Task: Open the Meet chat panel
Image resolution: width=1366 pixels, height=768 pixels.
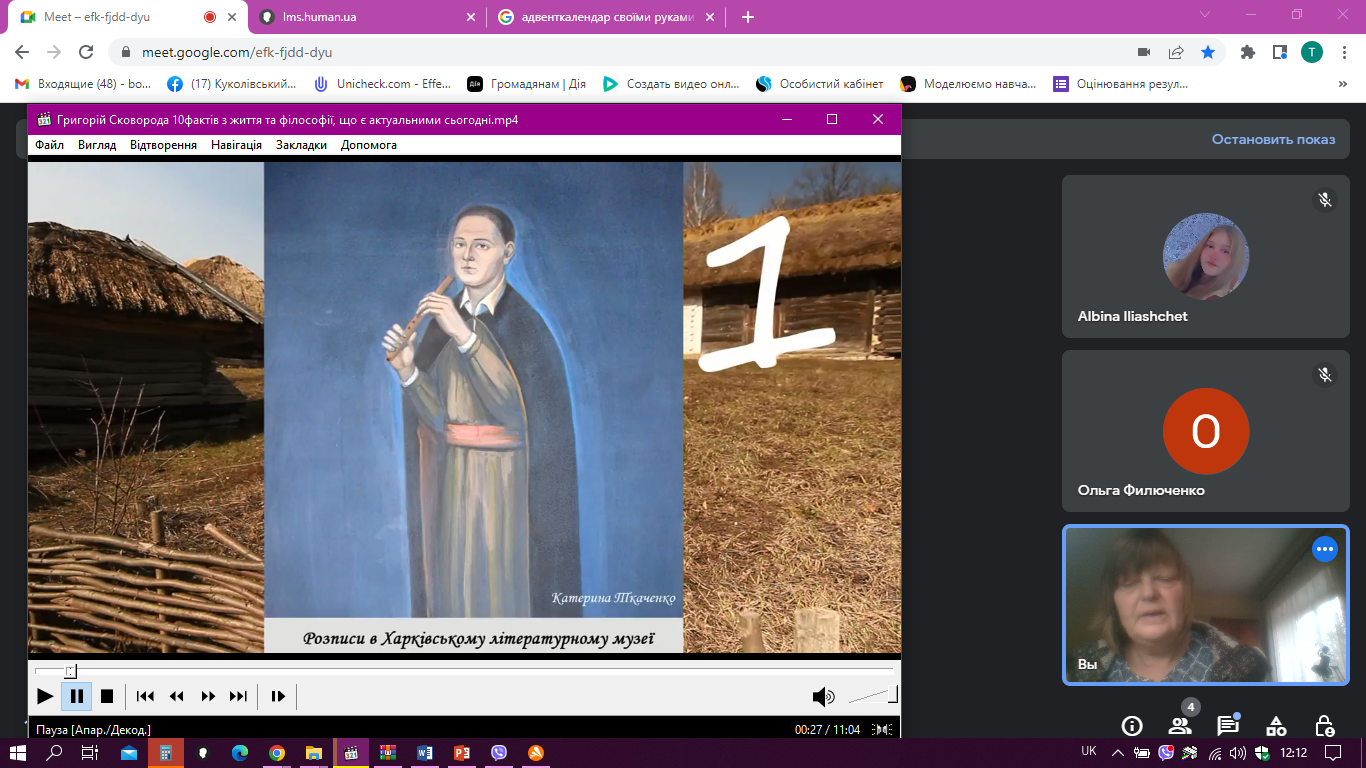Action: click(1228, 725)
